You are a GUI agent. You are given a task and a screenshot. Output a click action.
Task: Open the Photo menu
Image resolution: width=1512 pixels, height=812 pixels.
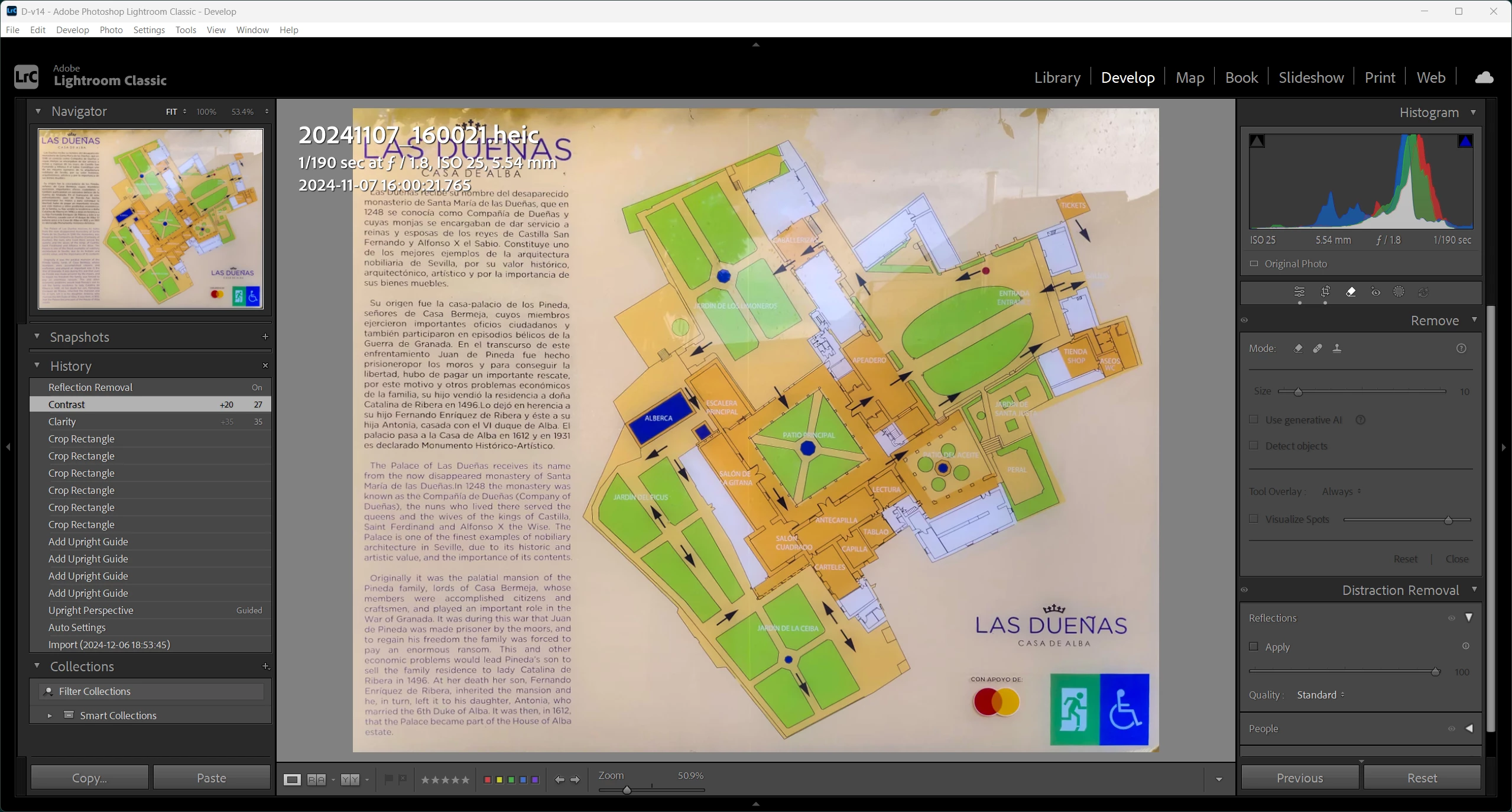coord(111,30)
